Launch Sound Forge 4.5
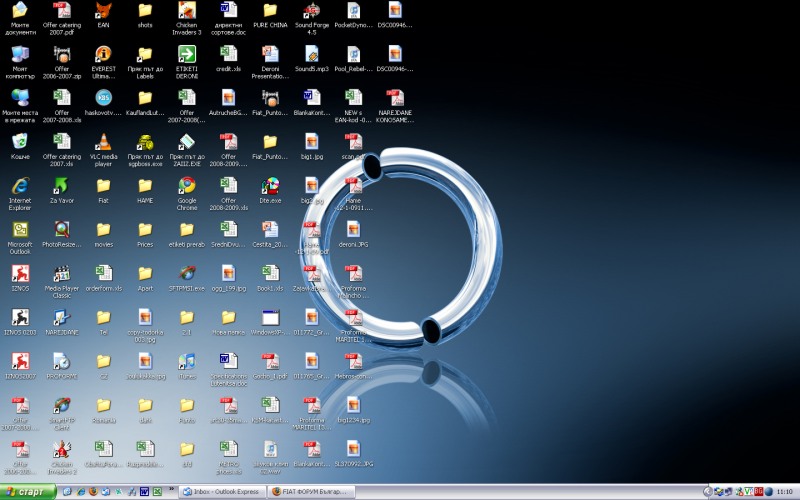The height and width of the screenshot is (500, 800). [312, 10]
